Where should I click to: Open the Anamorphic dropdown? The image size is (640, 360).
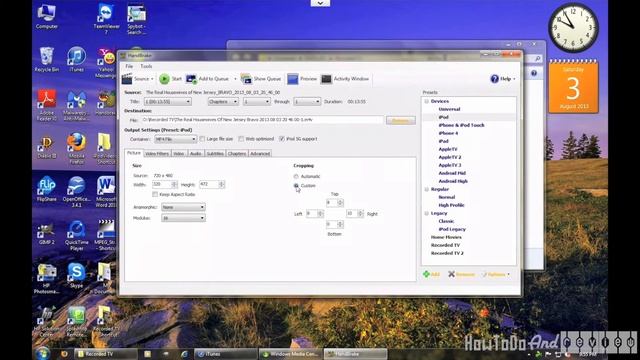tap(183, 207)
